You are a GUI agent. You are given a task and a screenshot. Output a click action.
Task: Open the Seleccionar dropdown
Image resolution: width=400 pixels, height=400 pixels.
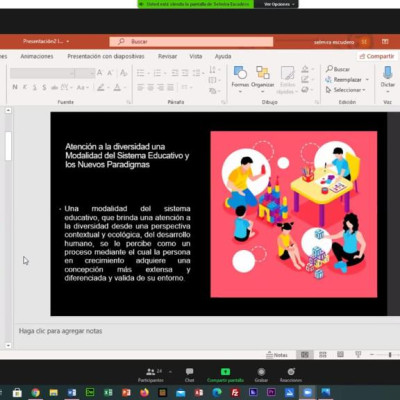(345, 90)
